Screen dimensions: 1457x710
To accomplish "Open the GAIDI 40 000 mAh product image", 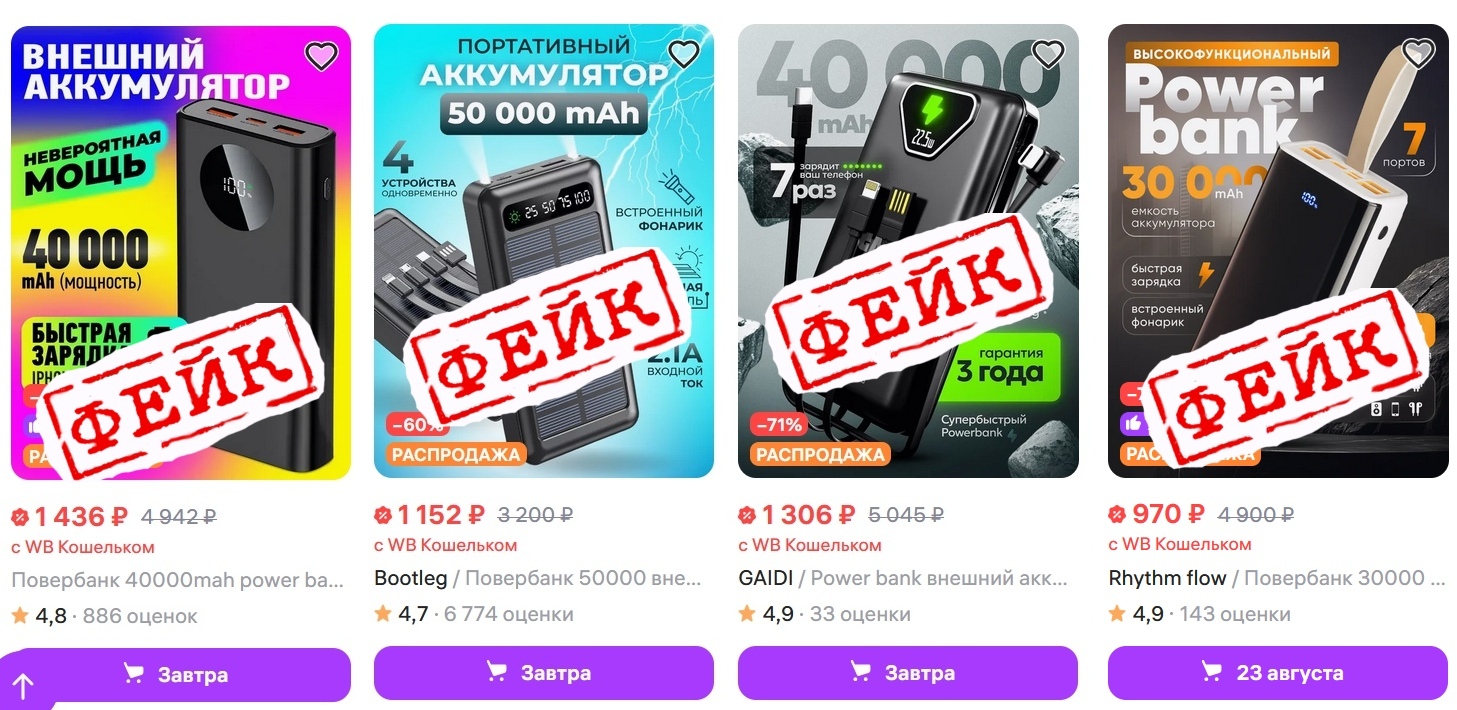I will (x=908, y=251).
